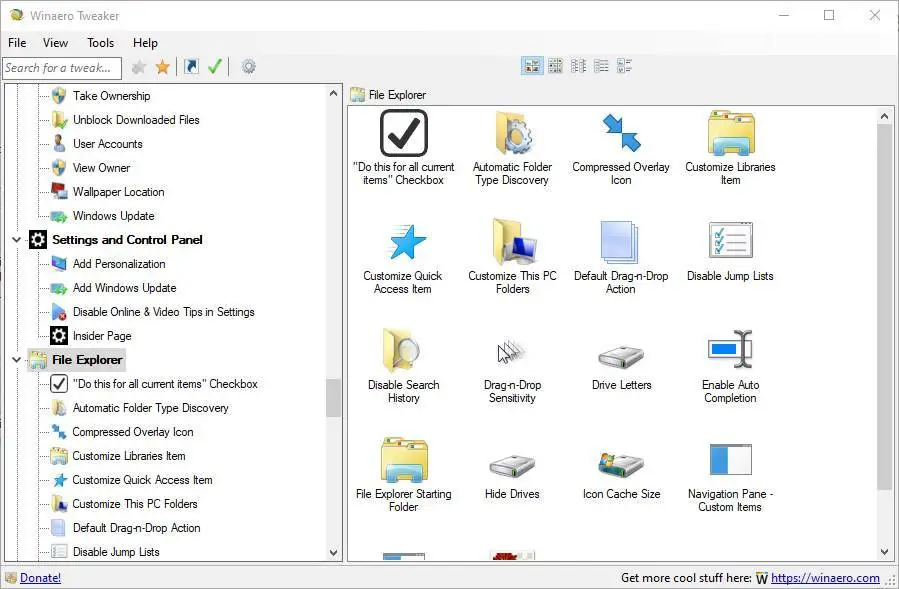899x589 pixels.
Task: Select Wallpaper Location in the tree
Action: tap(118, 192)
